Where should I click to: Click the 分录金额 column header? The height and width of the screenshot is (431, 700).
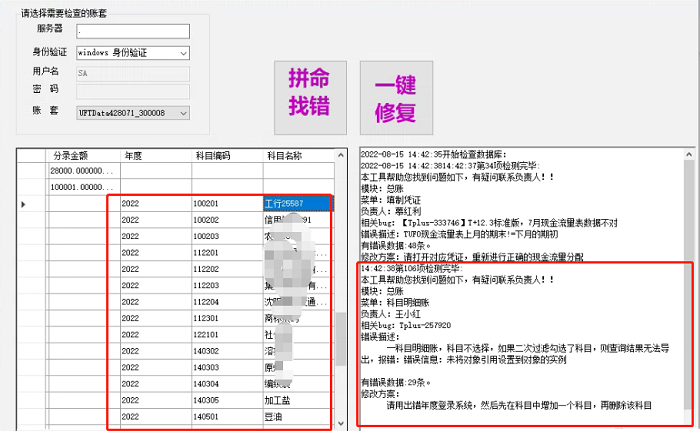[x=83, y=155]
